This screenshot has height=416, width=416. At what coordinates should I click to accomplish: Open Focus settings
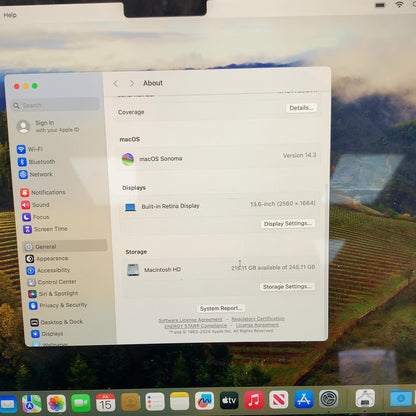(36, 217)
